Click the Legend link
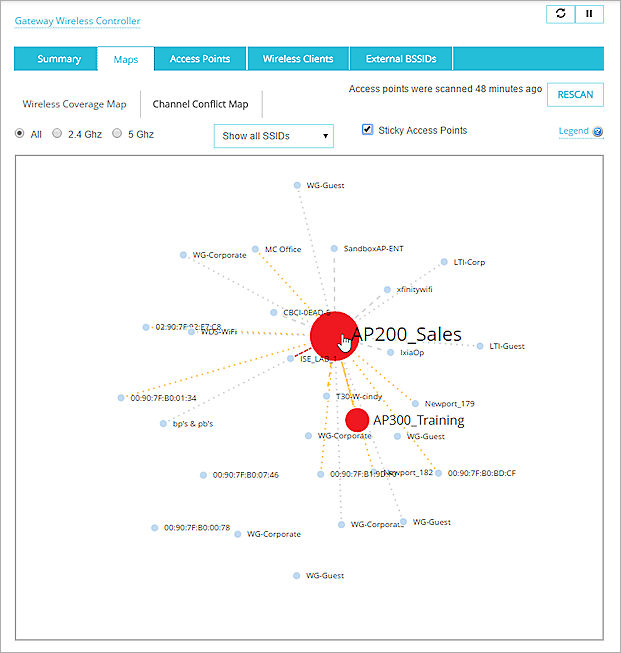Screen dimensions: 621x653 click(573, 132)
